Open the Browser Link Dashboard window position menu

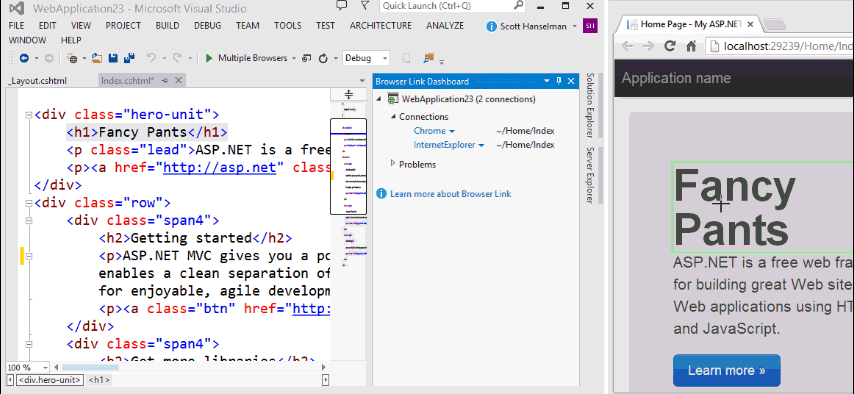[547, 81]
